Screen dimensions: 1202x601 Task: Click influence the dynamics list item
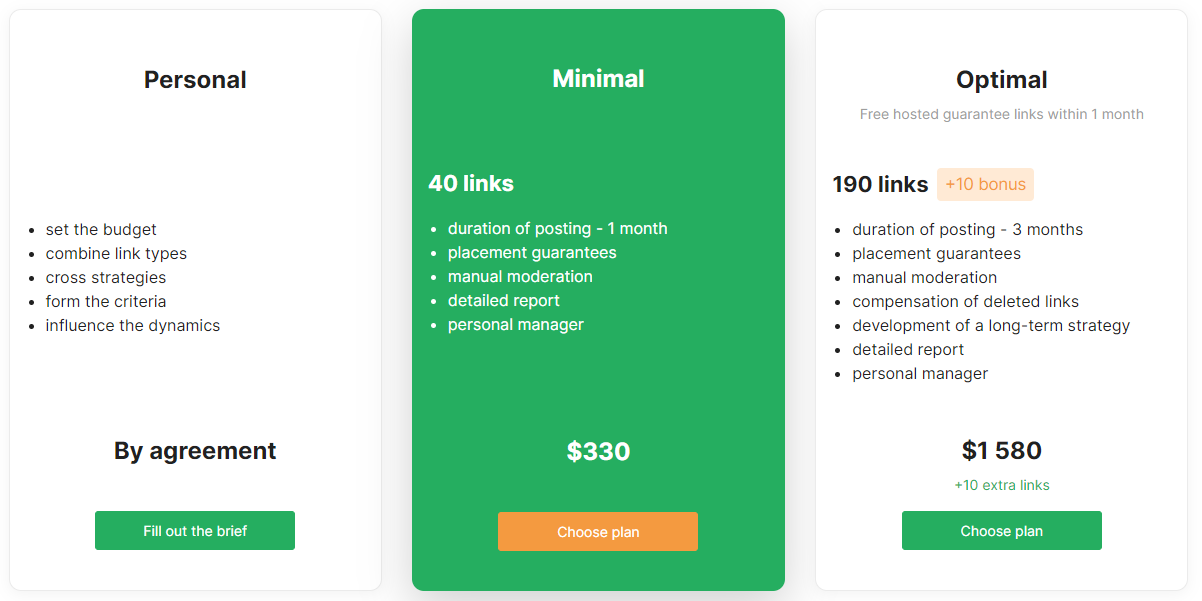point(133,326)
